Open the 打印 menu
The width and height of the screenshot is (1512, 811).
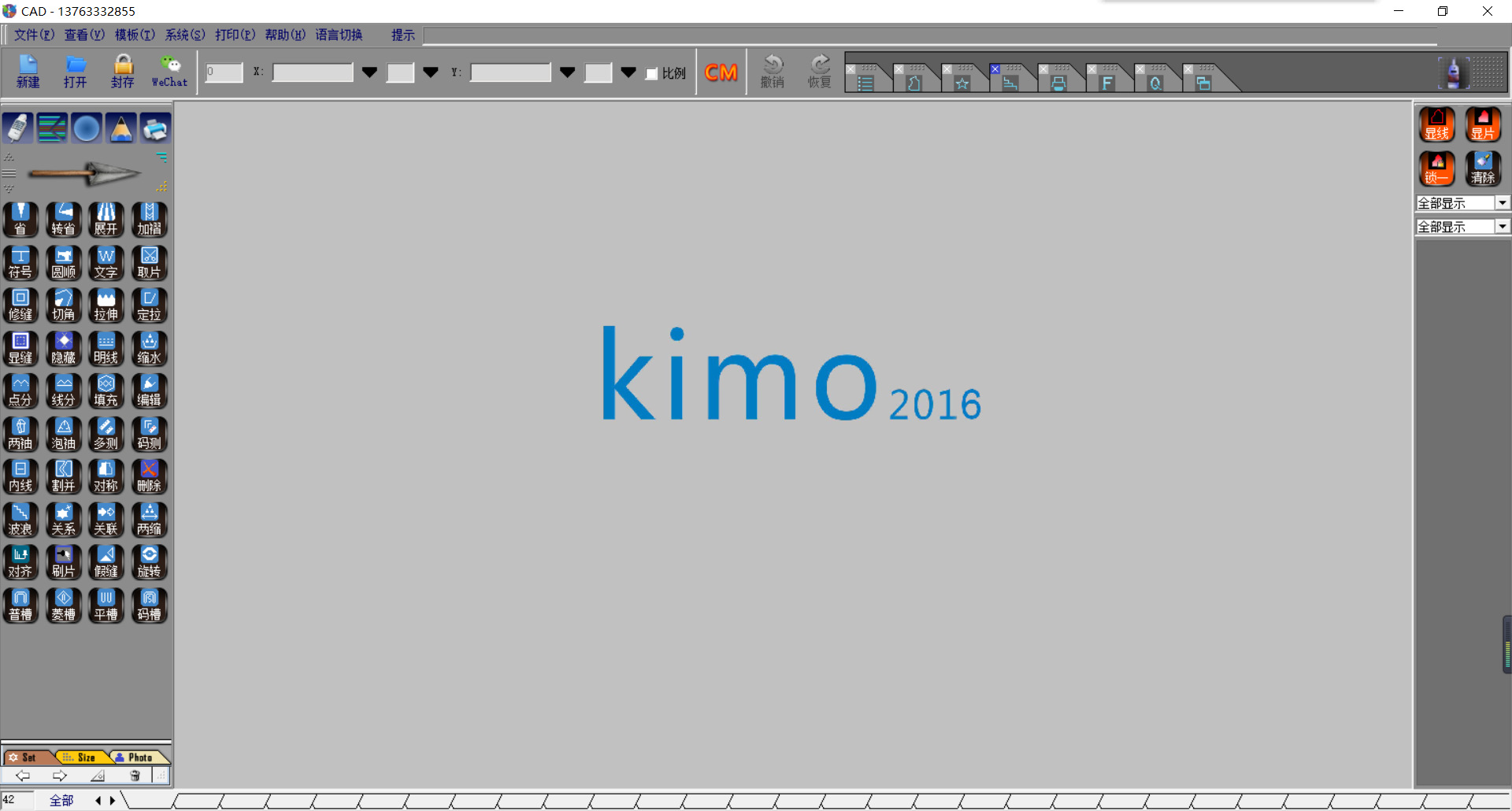click(235, 35)
